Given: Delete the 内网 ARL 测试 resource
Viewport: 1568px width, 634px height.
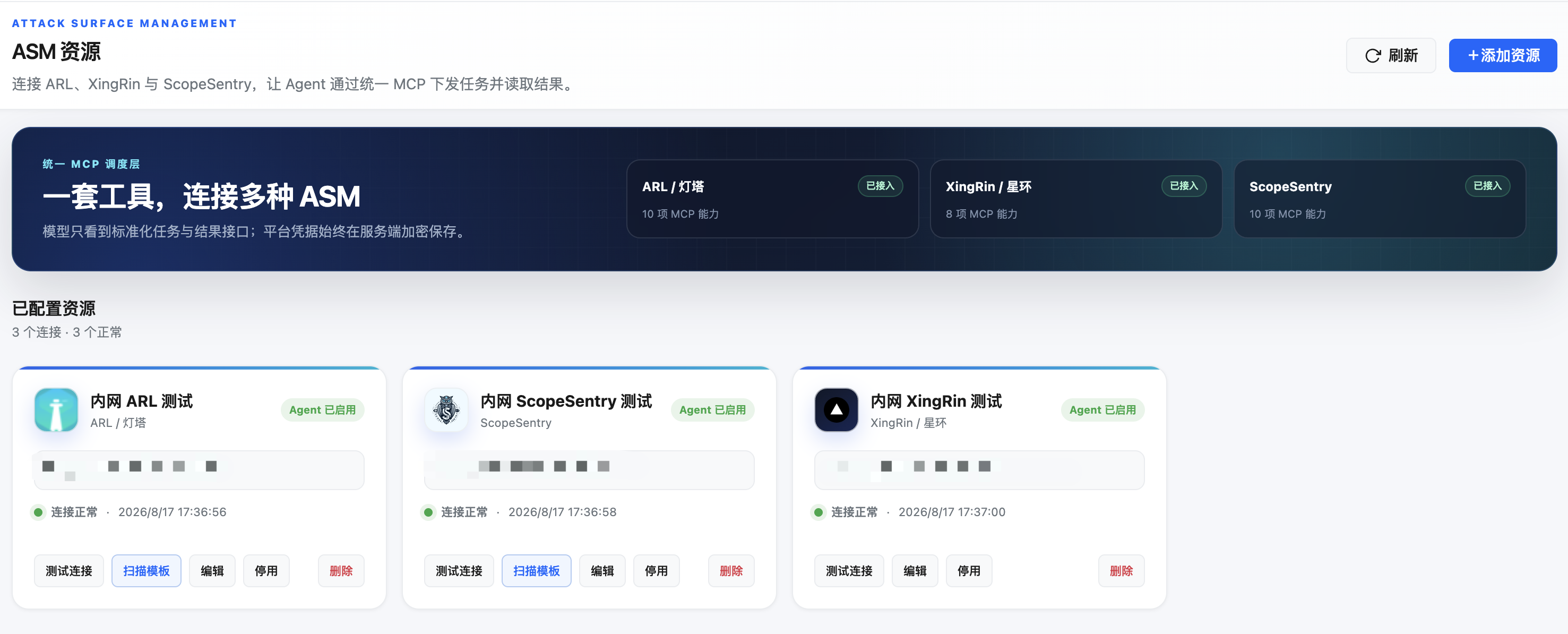Looking at the screenshot, I should [341, 571].
